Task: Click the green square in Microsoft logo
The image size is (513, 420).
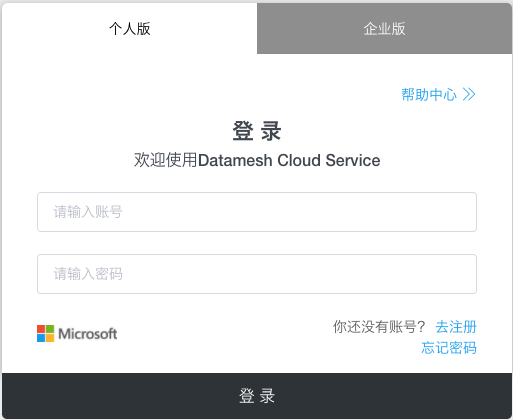Action: point(50,329)
